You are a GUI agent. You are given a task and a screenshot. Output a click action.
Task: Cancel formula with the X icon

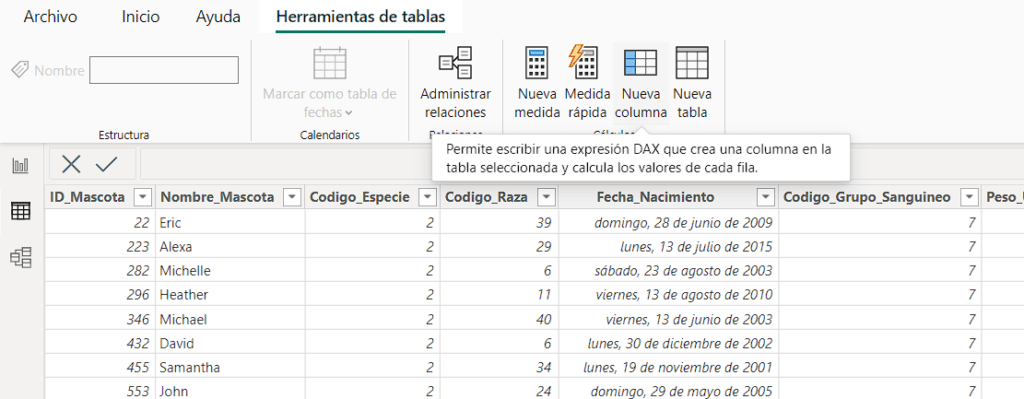(x=71, y=164)
